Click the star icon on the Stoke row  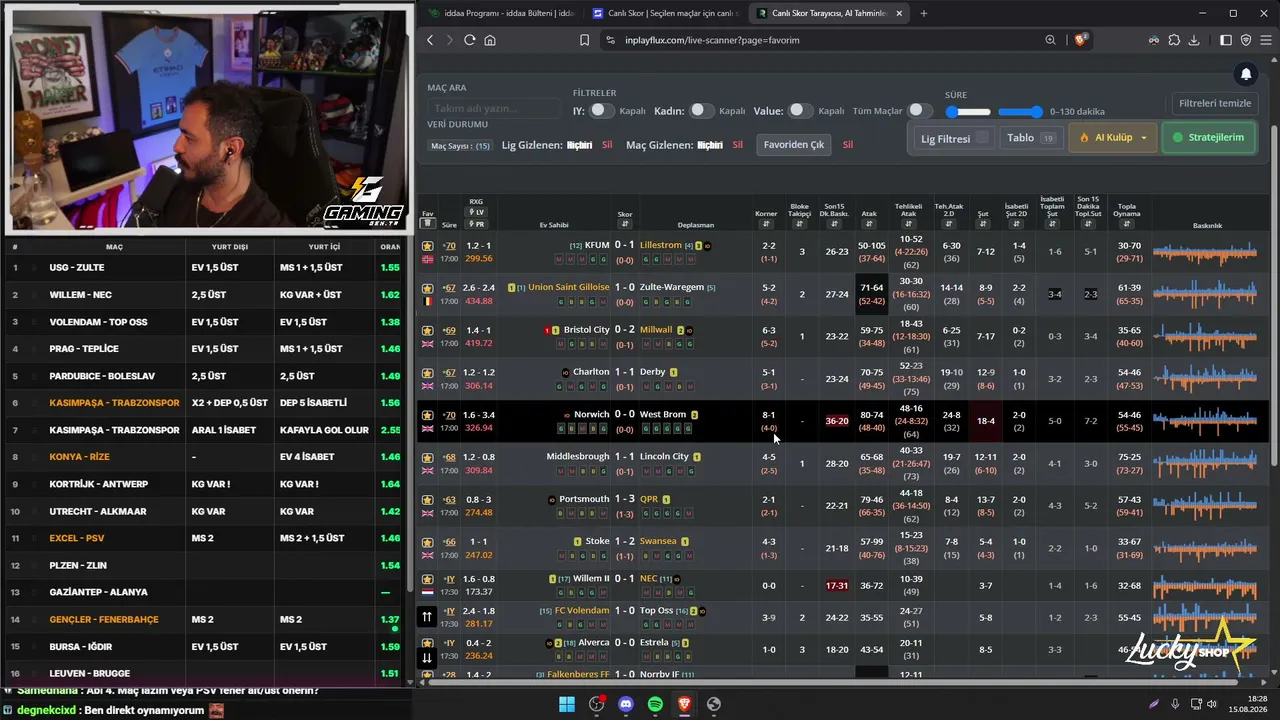click(428, 542)
